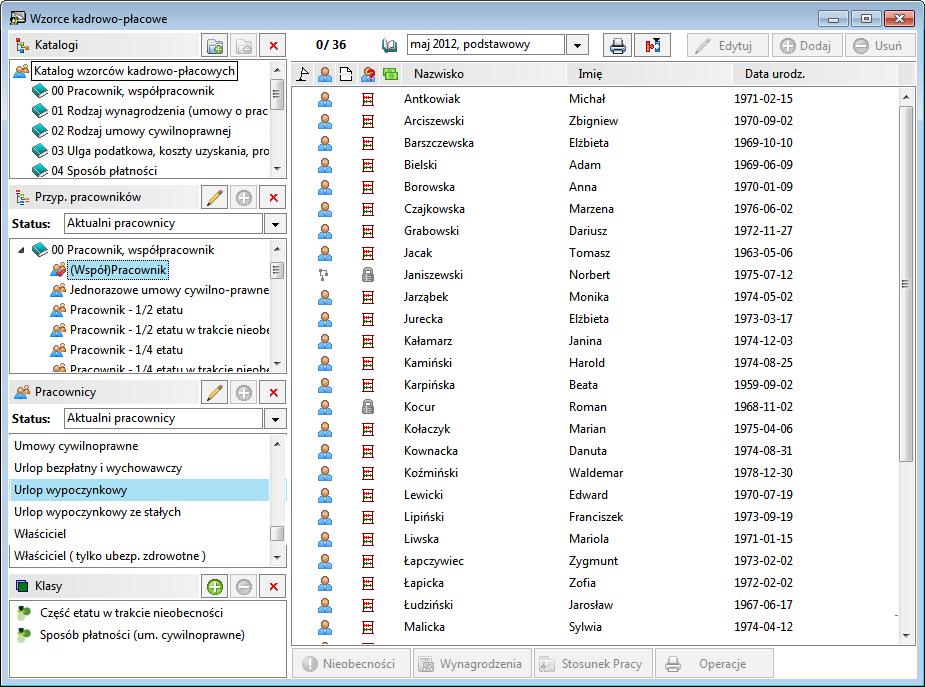Click the red X in Katalogi header

tap(273, 45)
